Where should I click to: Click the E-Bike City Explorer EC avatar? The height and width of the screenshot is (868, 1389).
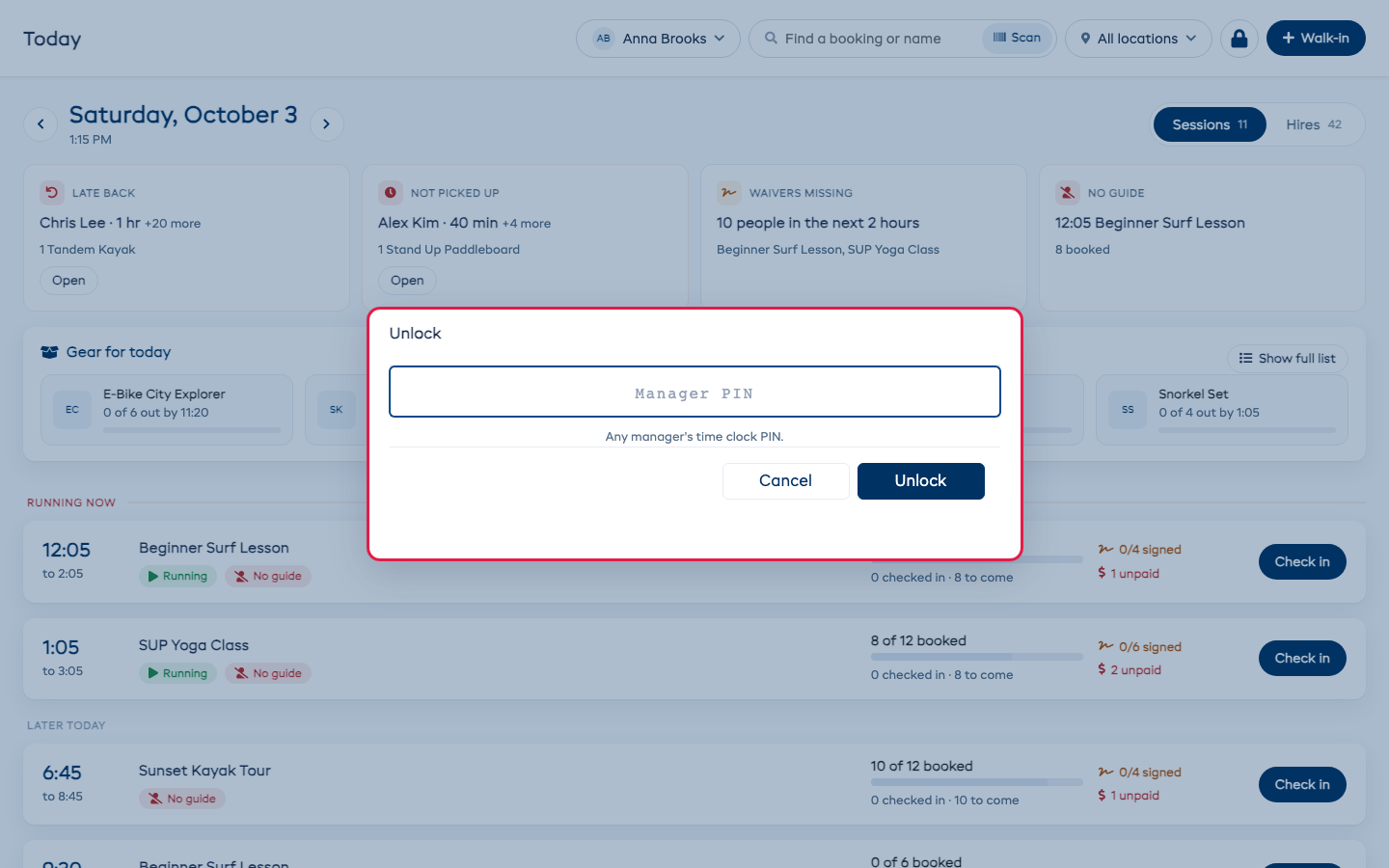[72, 410]
